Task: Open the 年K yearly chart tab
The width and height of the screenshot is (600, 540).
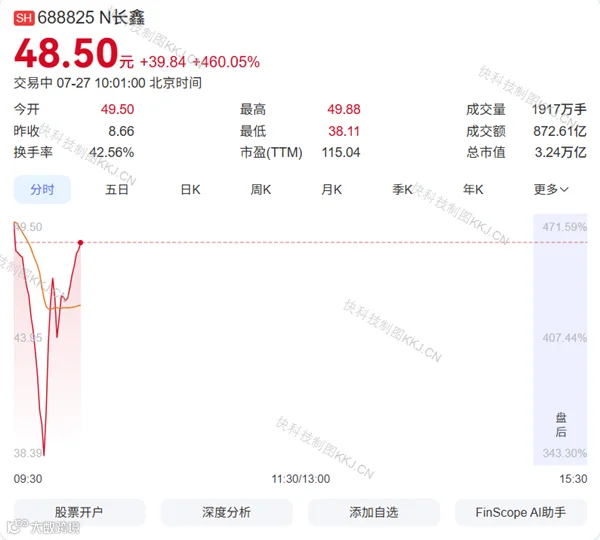Action: pyautogui.click(x=473, y=189)
